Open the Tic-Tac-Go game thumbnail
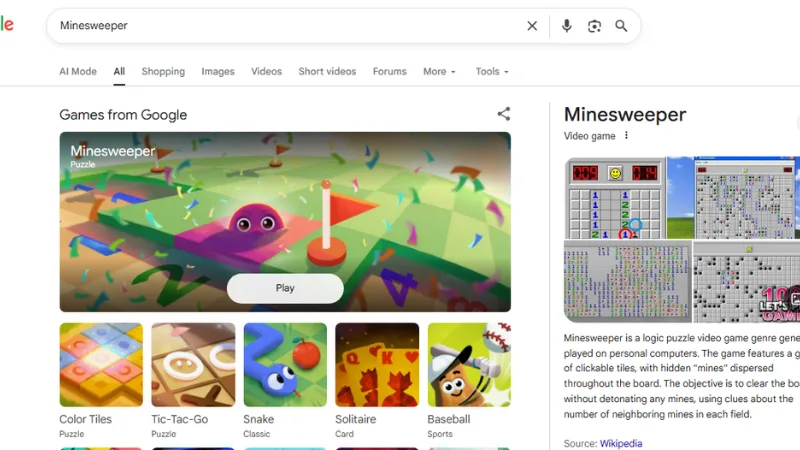The width and height of the screenshot is (800, 450). click(193, 365)
